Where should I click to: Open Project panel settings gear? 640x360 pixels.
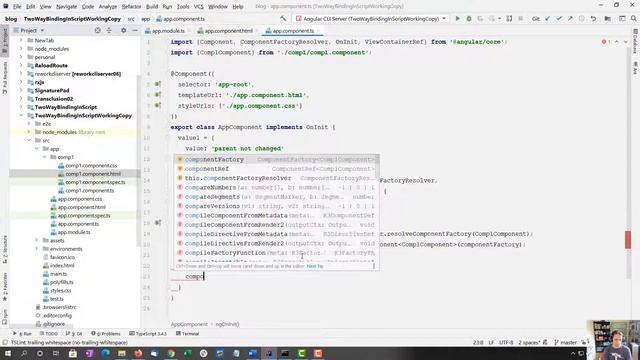[x=123, y=30]
